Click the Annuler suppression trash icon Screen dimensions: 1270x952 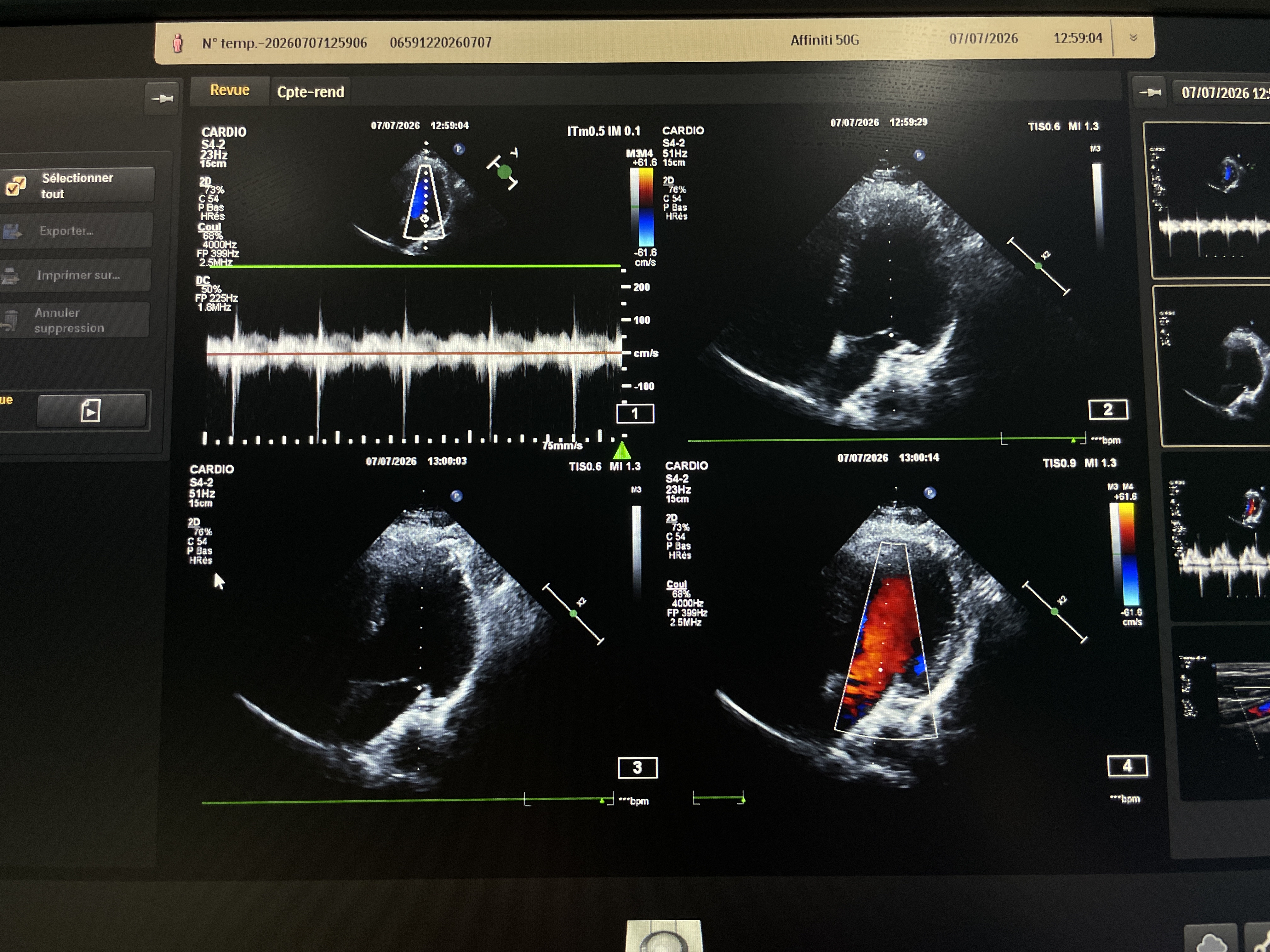[10, 321]
